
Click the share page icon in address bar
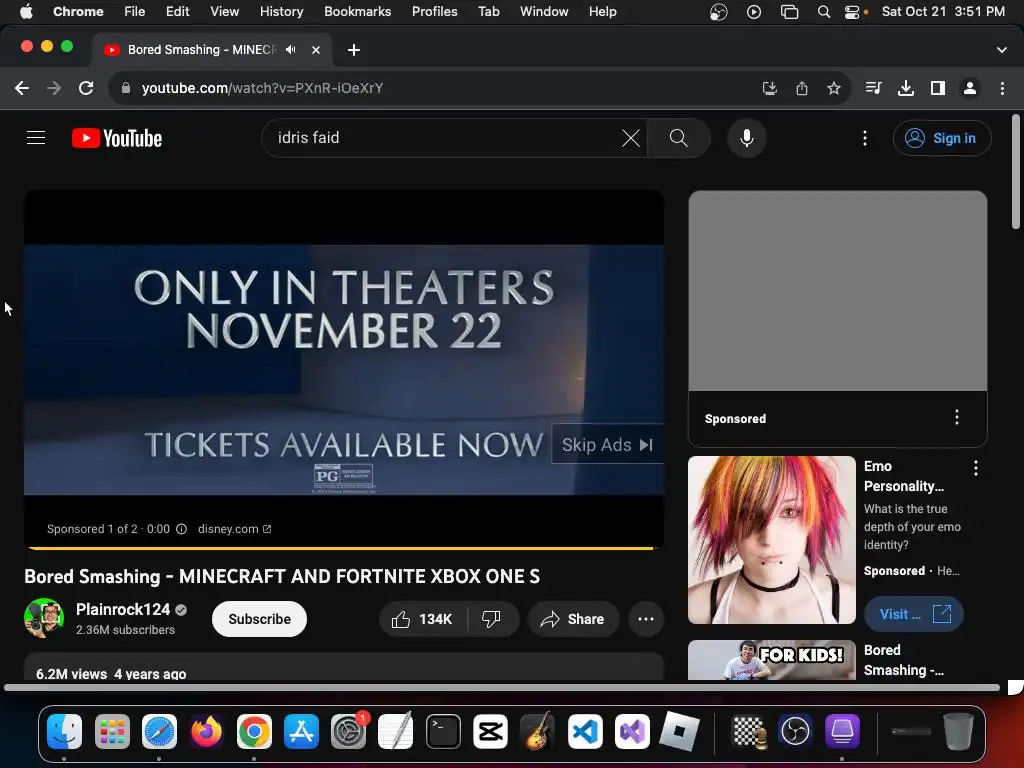(802, 88)
